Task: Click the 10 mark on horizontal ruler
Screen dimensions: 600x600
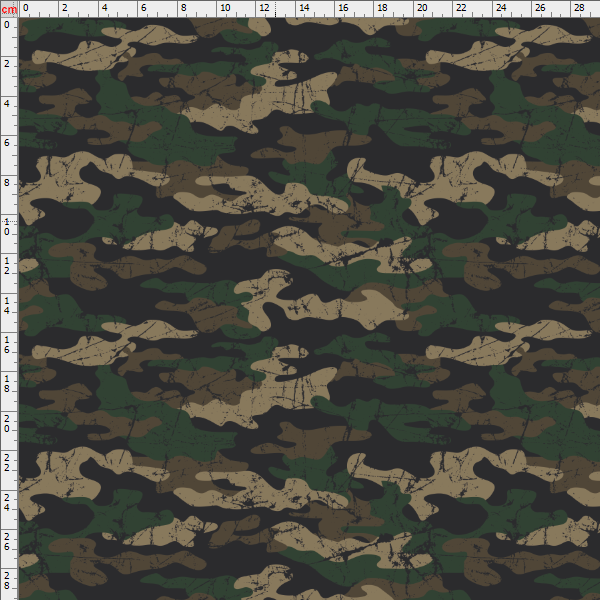Action: point(225,8)
